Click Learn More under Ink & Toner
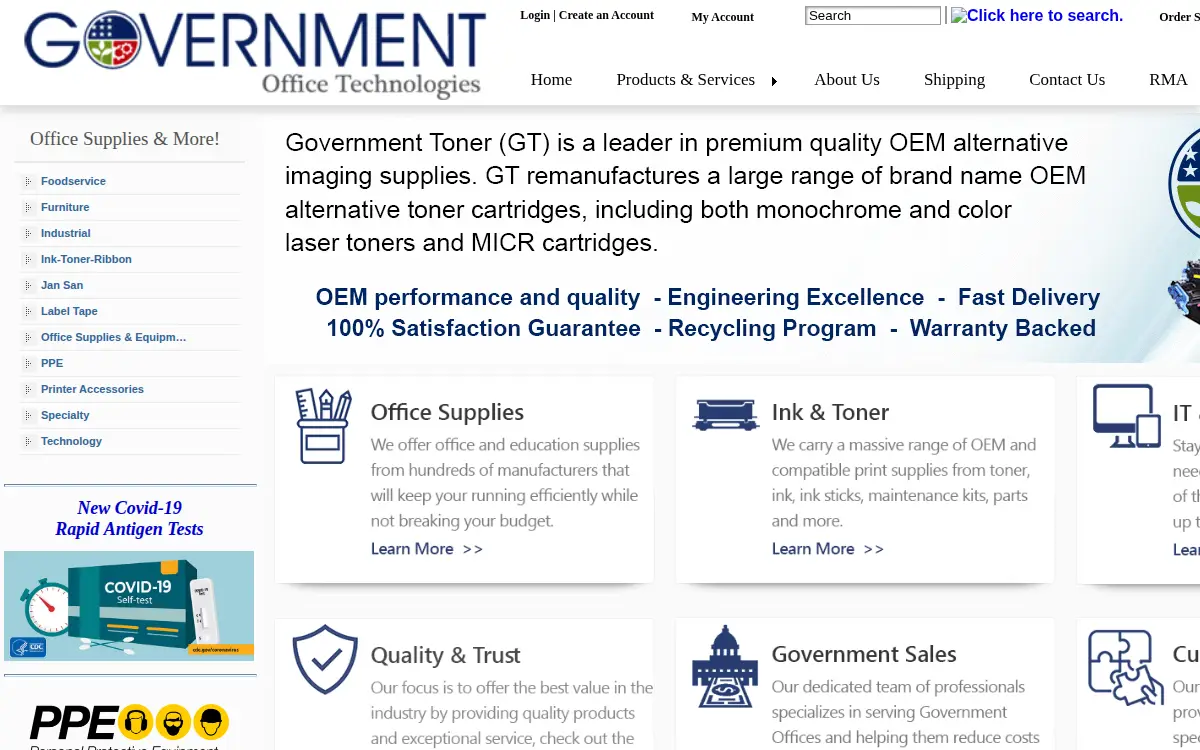 828,549
